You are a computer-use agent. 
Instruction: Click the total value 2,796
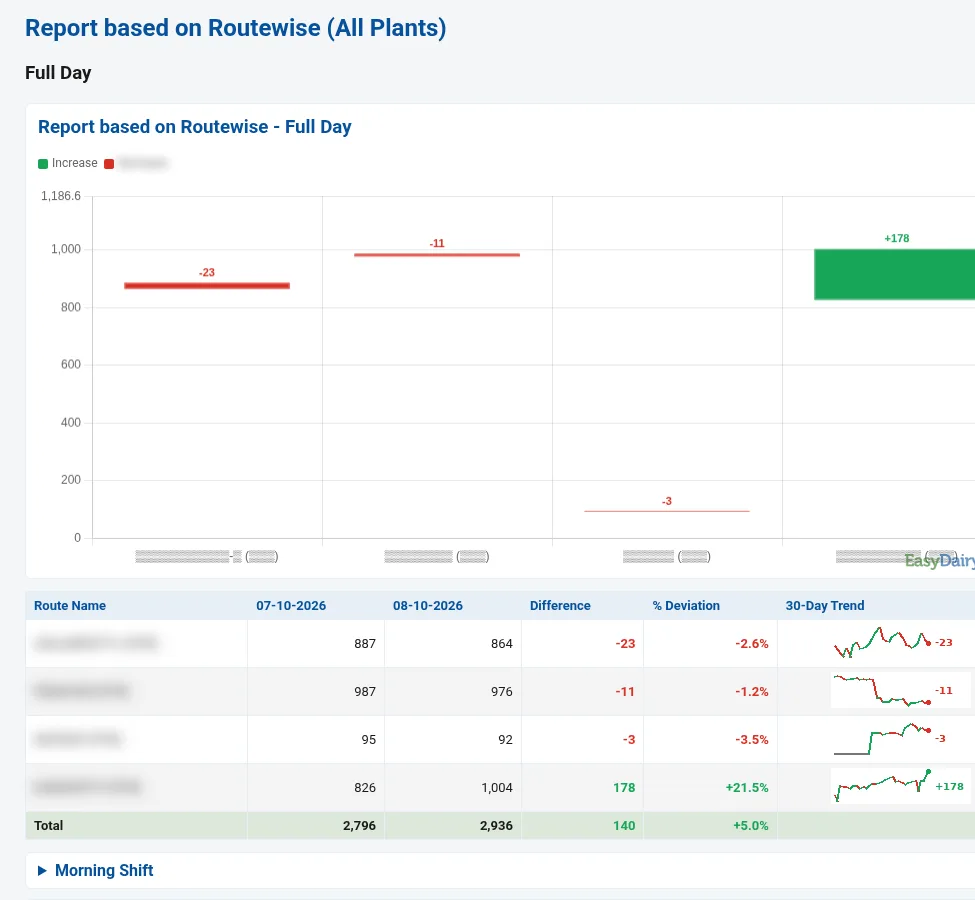359,825
